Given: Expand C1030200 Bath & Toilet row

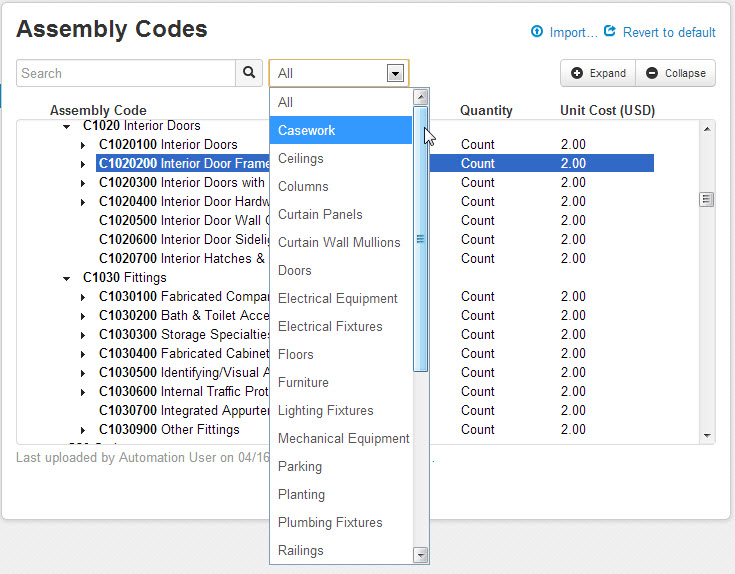Looking at the screenshot, I should click(84, 316).
